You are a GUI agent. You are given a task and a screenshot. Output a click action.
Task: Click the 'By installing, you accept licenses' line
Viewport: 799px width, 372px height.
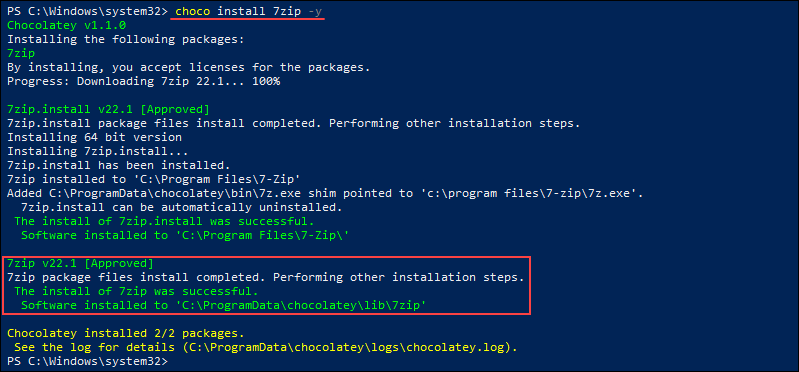click(x=189, y=67)
